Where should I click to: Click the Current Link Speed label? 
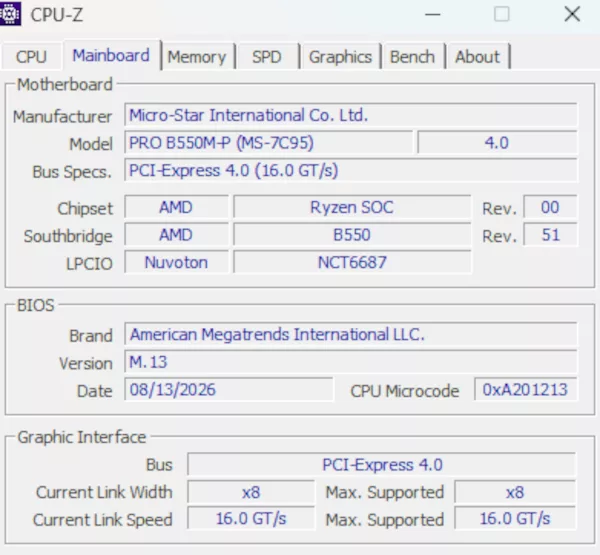pos(103,520)
